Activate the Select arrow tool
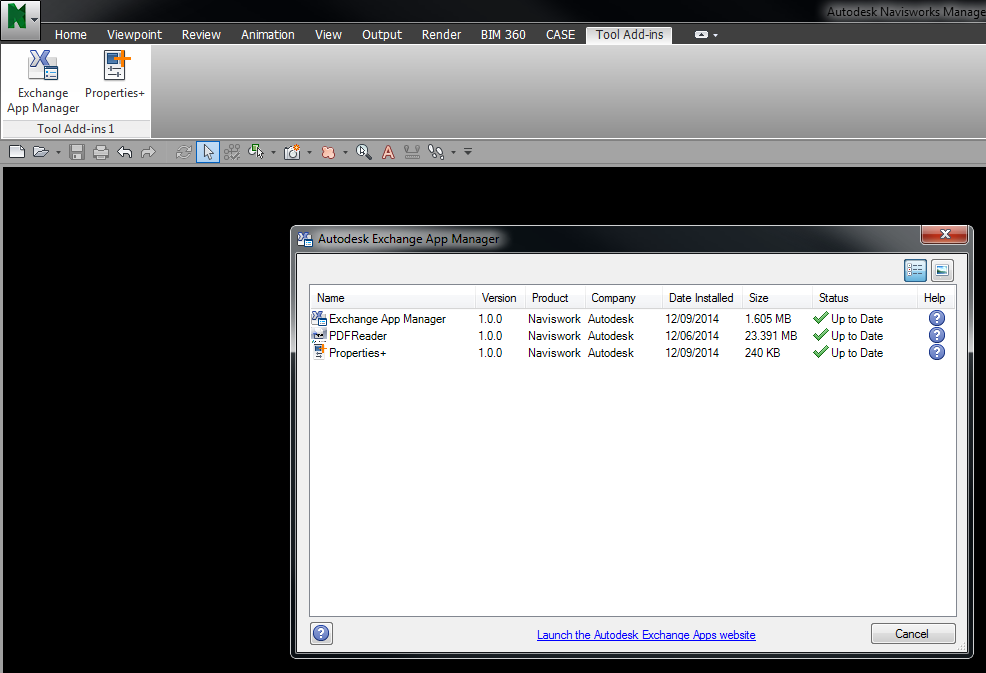 [208, 151]
